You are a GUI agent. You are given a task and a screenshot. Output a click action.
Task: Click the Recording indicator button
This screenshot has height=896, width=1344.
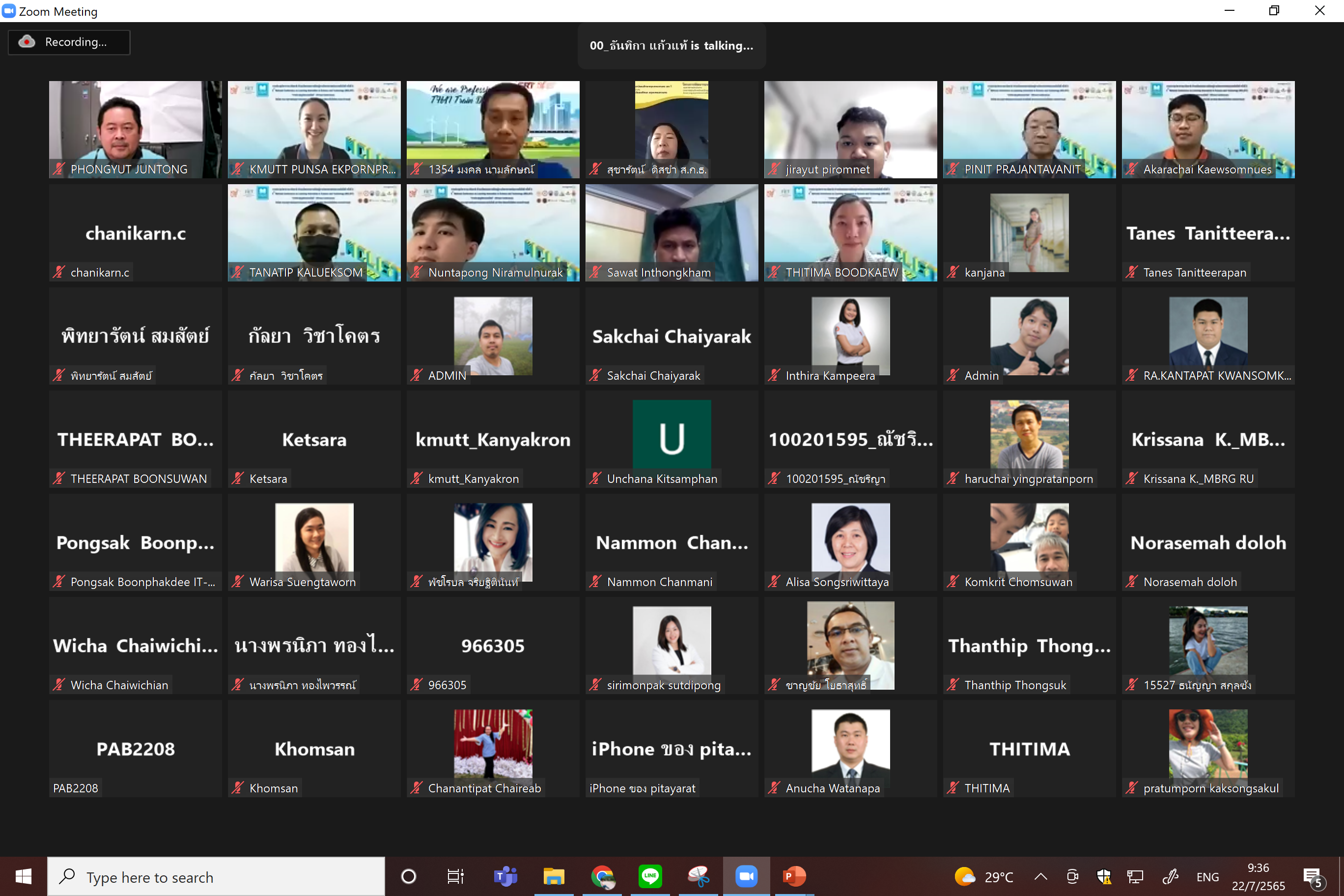click(x=69, y=42)
